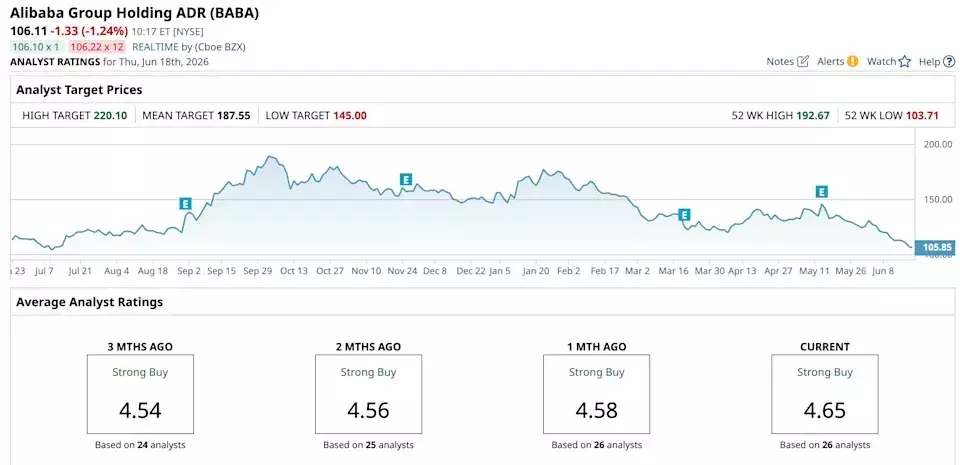The image size is (960, 465).
Task: Click the mean target value 187.55
Action: 233,115
